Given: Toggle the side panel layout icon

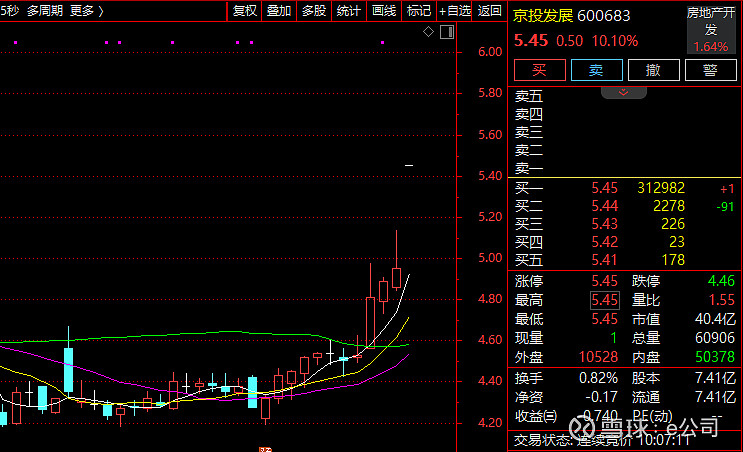Looking at the screenshot, I should [445, 32].
